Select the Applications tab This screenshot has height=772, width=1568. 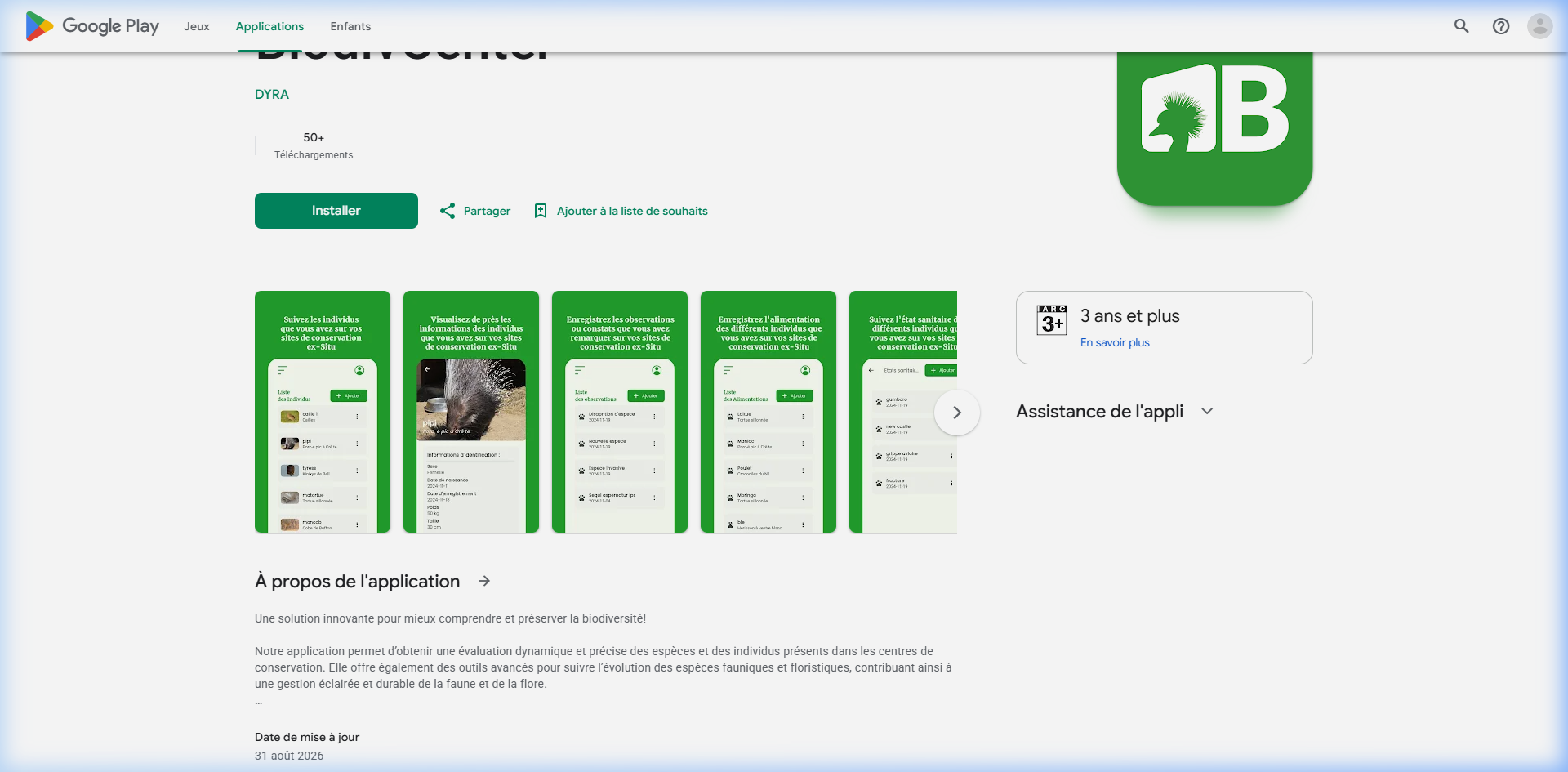click(269, 26)
